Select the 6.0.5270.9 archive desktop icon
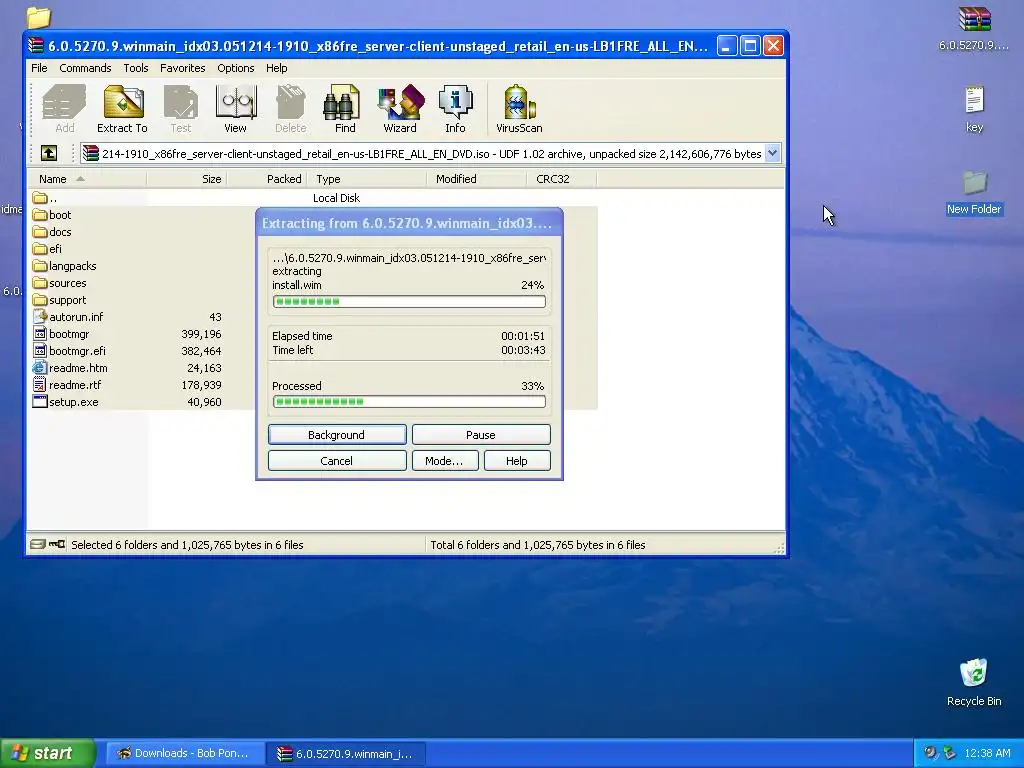 pyautogui.click(x=974, y=28)
